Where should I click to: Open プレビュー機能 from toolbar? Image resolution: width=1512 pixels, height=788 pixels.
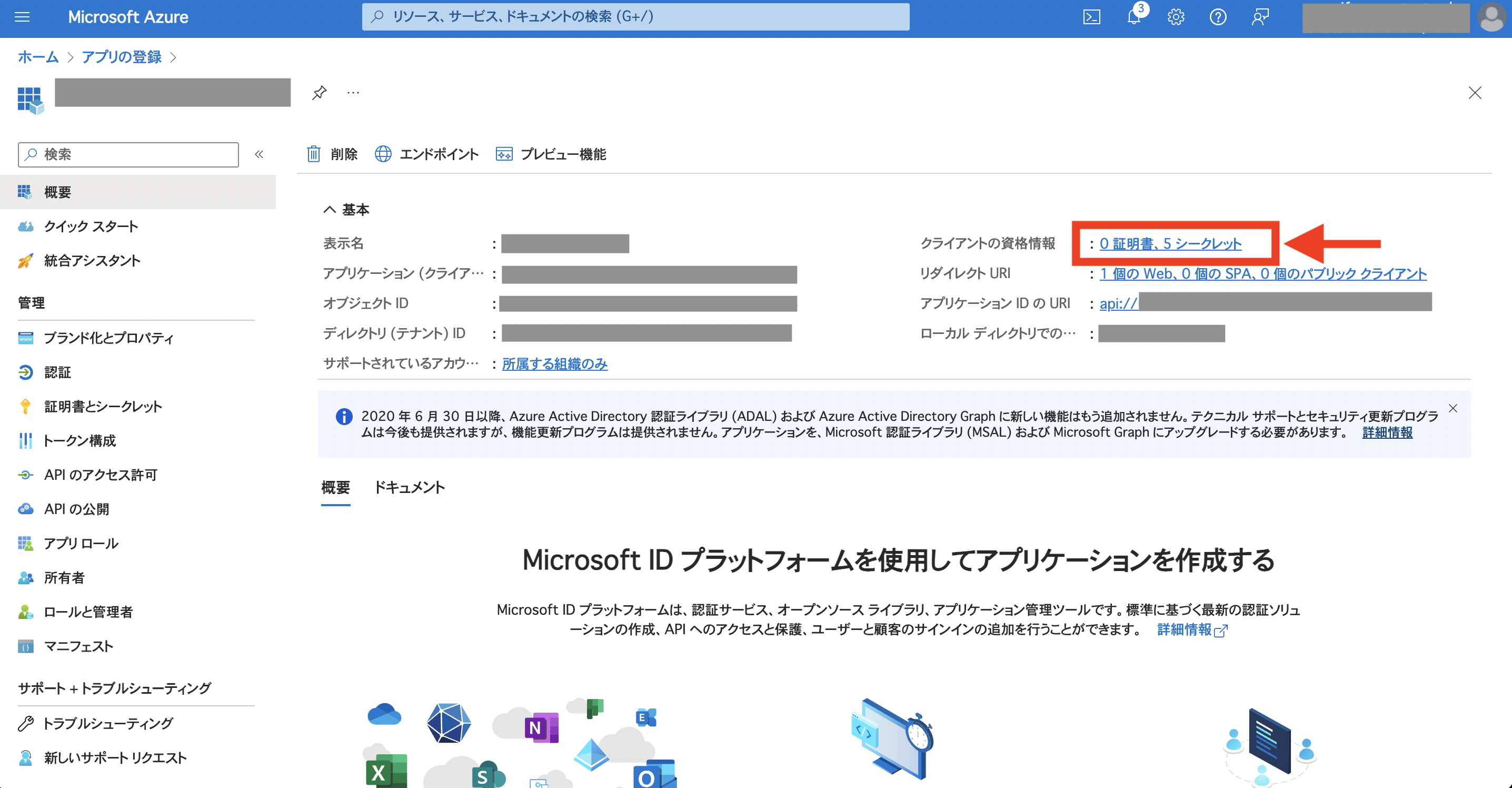(551, 154)
